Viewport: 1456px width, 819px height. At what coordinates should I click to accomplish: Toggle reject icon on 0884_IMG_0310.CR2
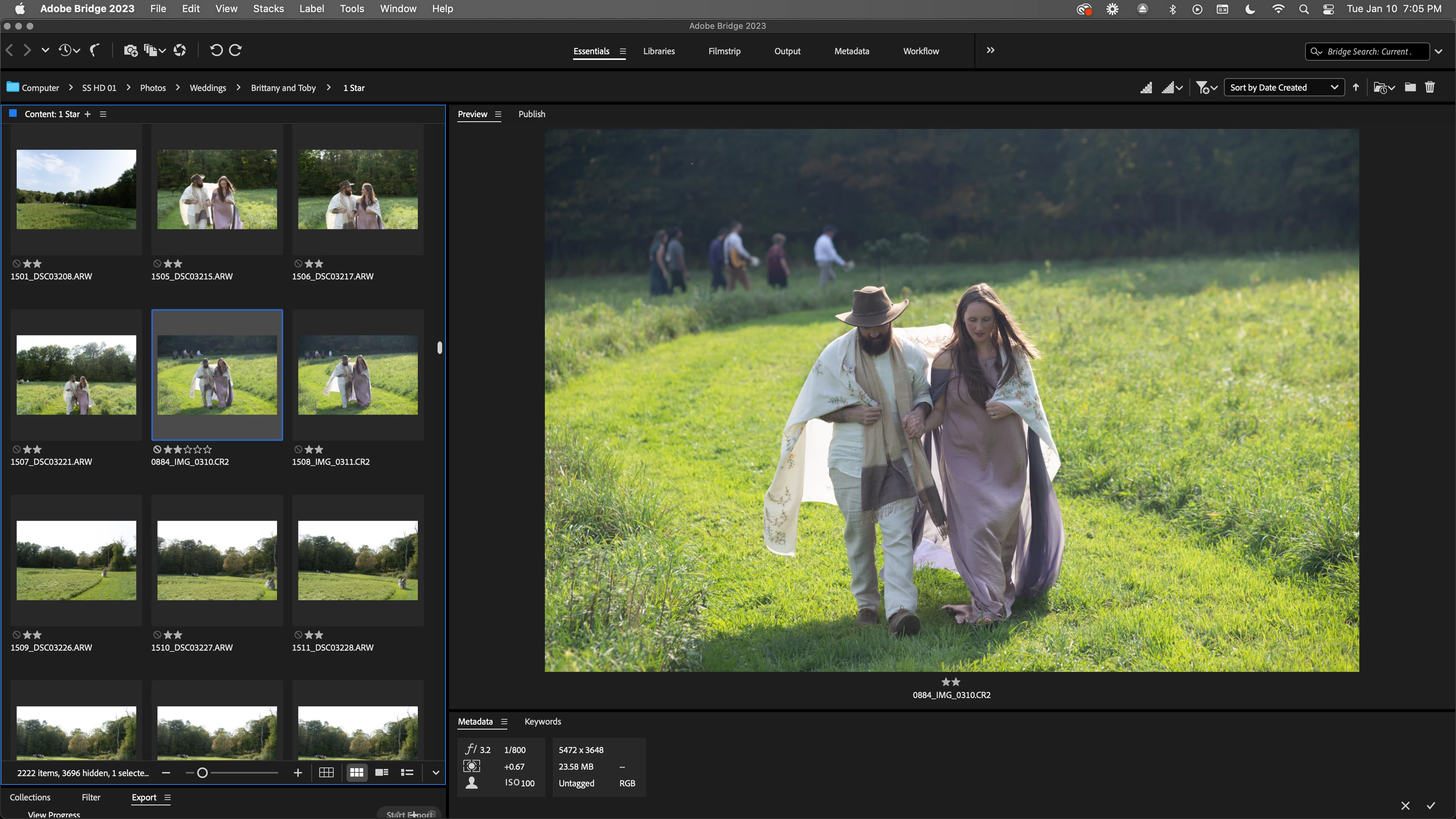pyautogui.click(x=157, y=449)
